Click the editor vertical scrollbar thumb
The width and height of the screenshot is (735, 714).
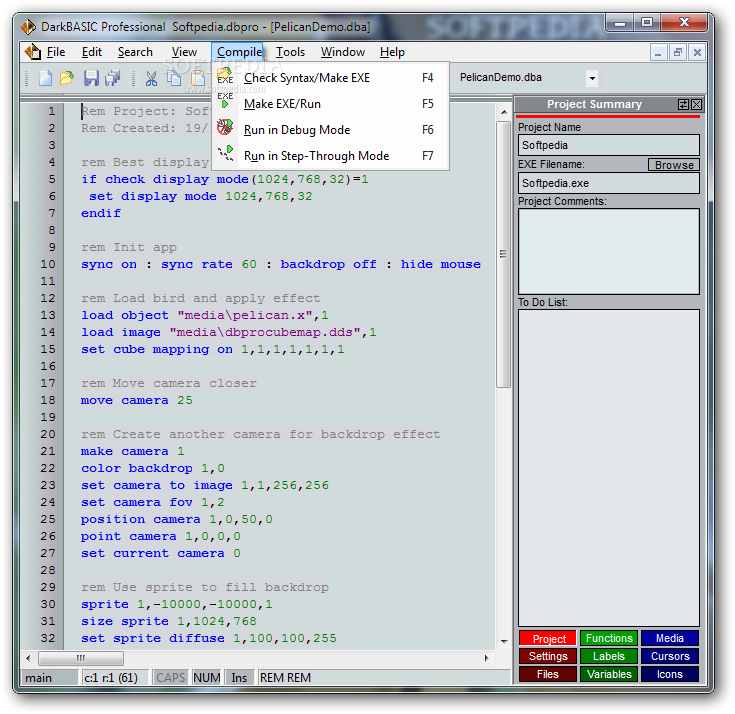point(503,254)
